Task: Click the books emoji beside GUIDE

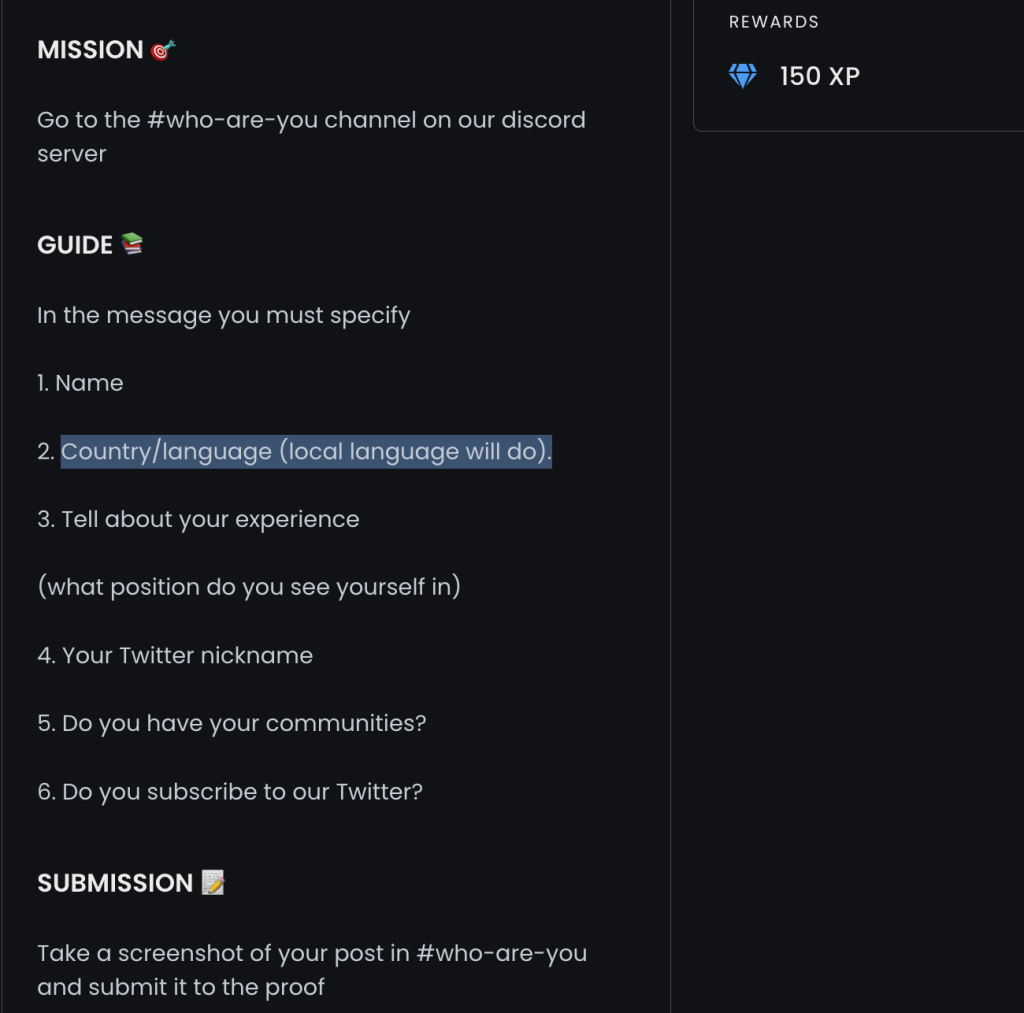Action: pyautogui.click(x=132, y=244)
